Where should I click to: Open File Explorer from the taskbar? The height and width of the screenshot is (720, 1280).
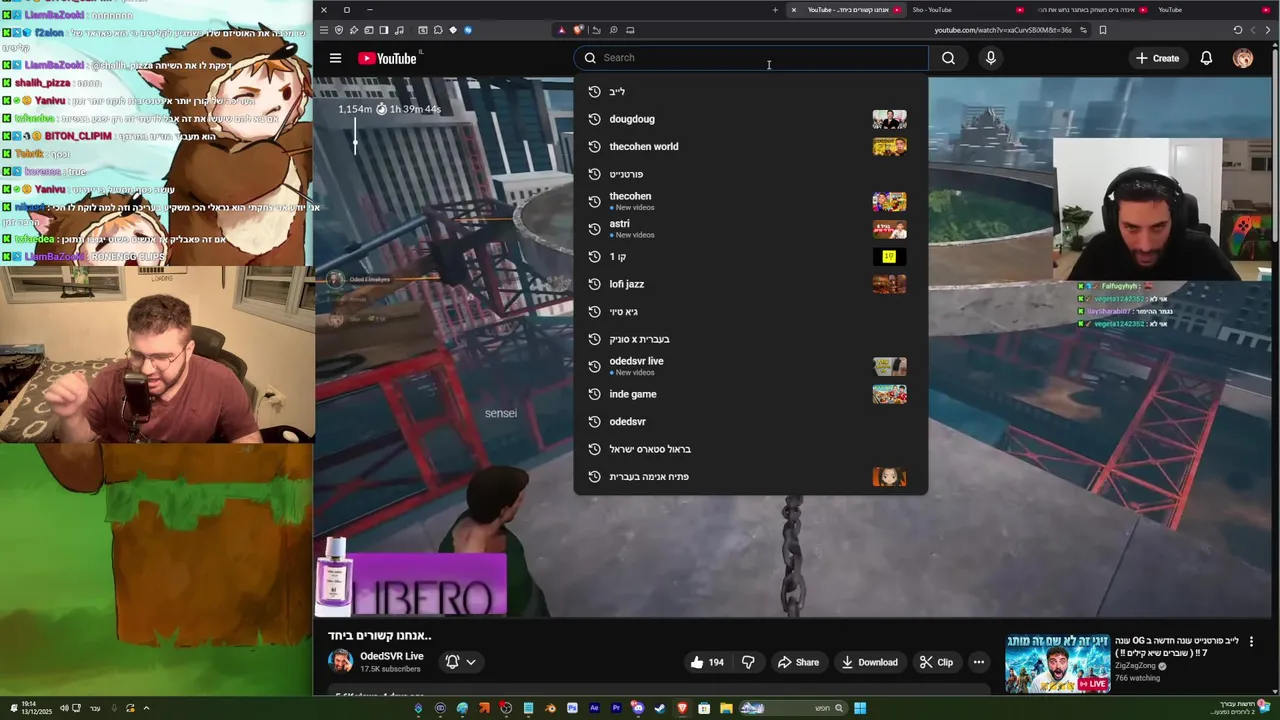pyautogui.click(x=726, y=708)
